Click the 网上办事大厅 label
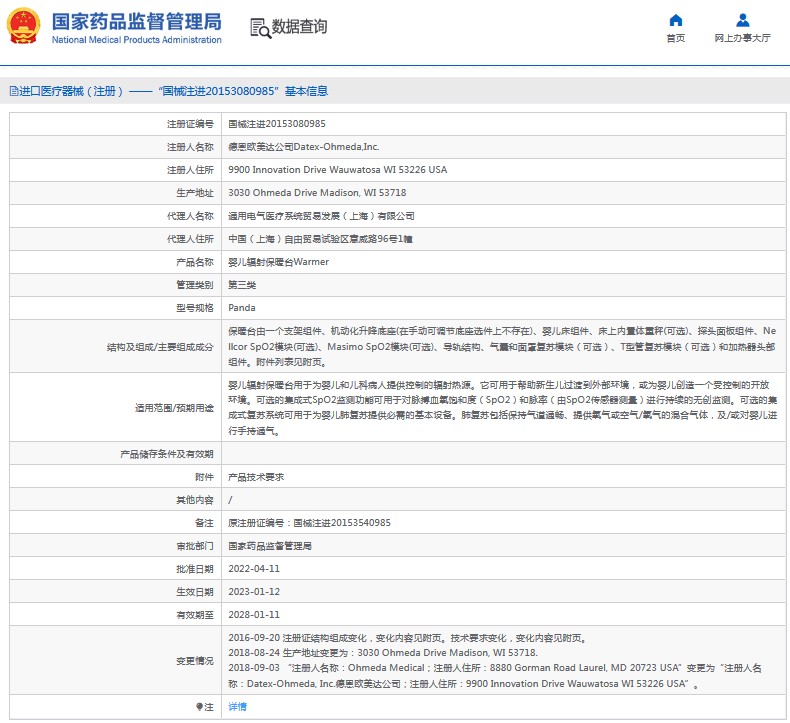This screenshot has width=790, height=723. pos(743,38)
